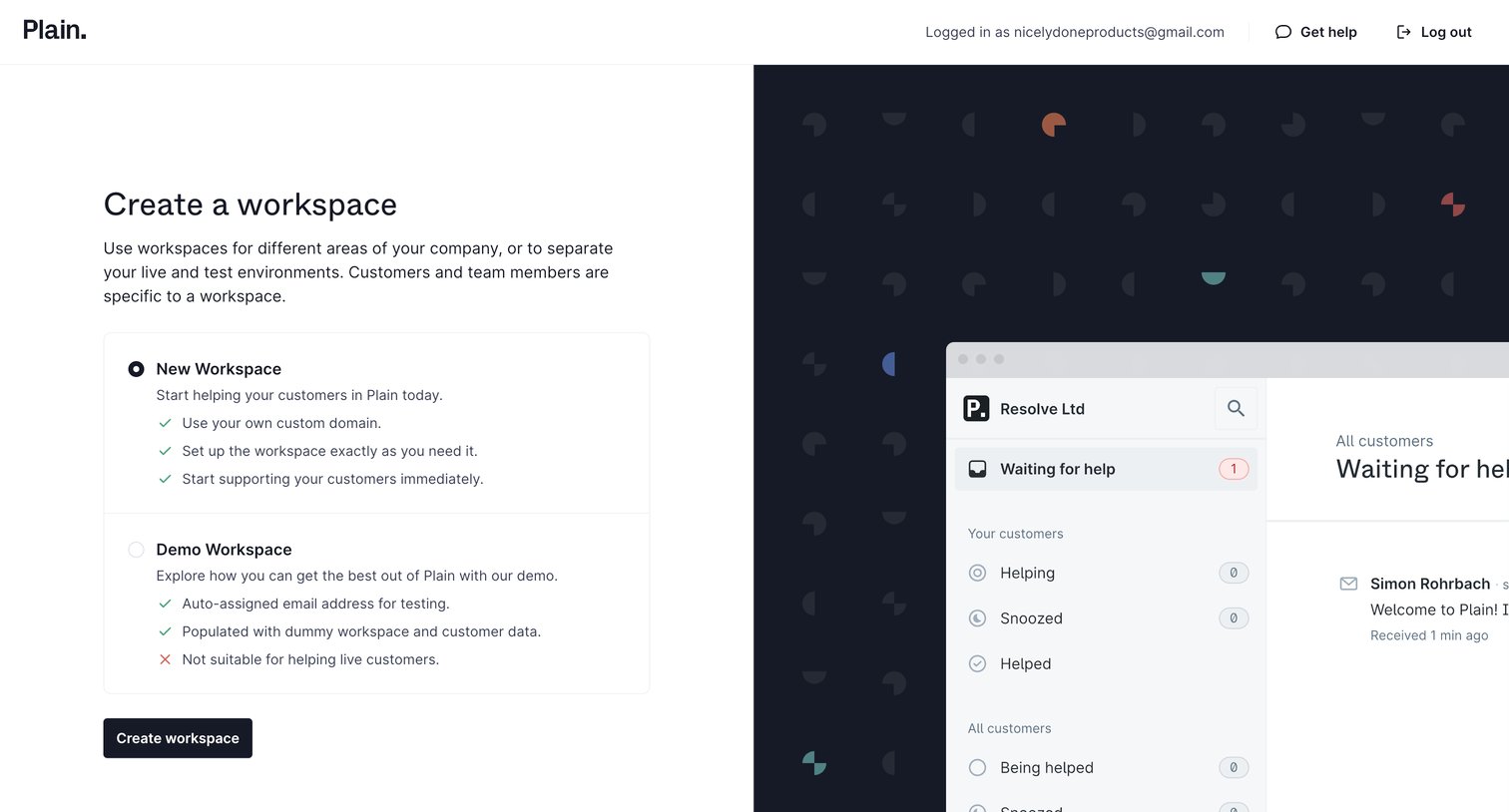Select the Demo Workspace radio button
Viewport: 1509px width, 812px height.
(x=136, y=550)
